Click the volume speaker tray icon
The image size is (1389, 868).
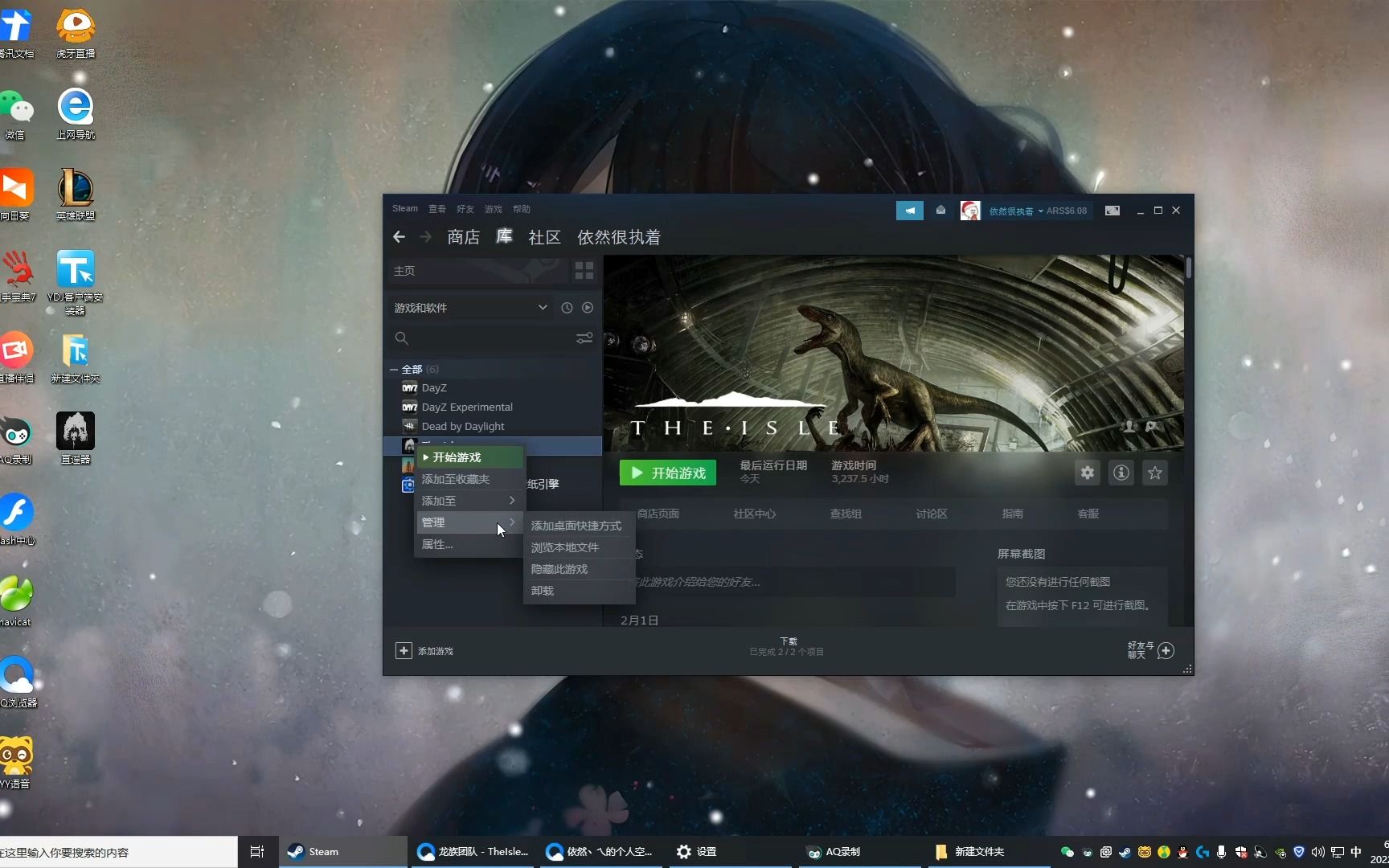pyautogui.click(x=1317, y=852)
